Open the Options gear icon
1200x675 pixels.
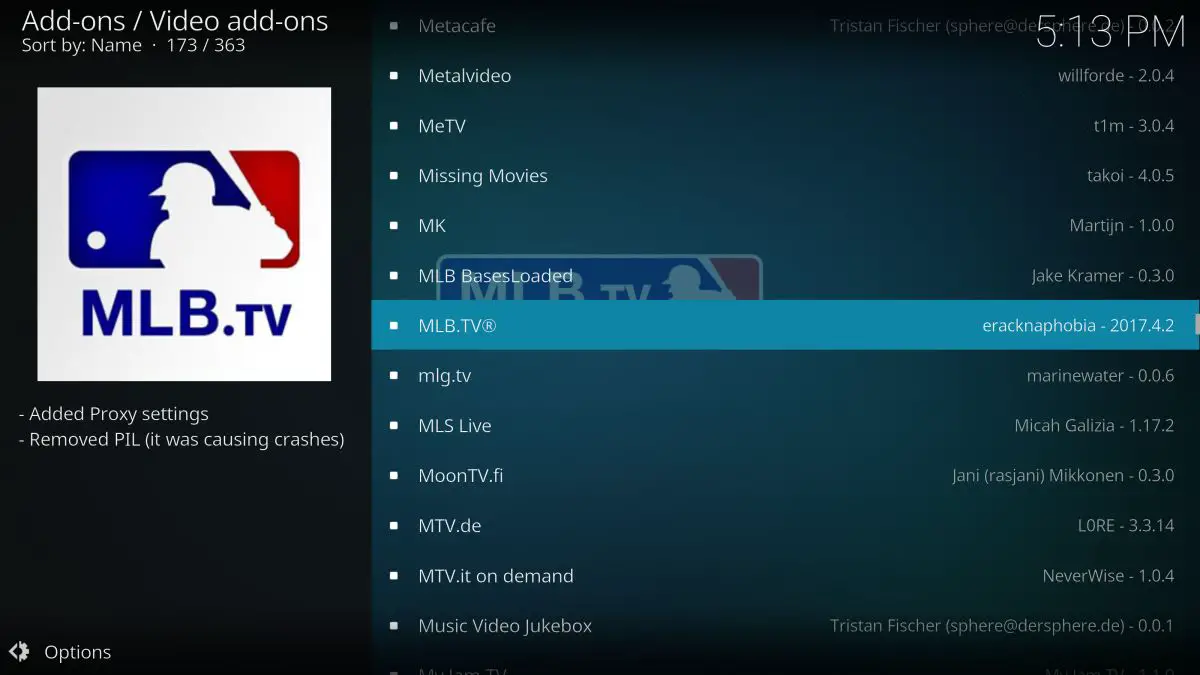(19, 652)
